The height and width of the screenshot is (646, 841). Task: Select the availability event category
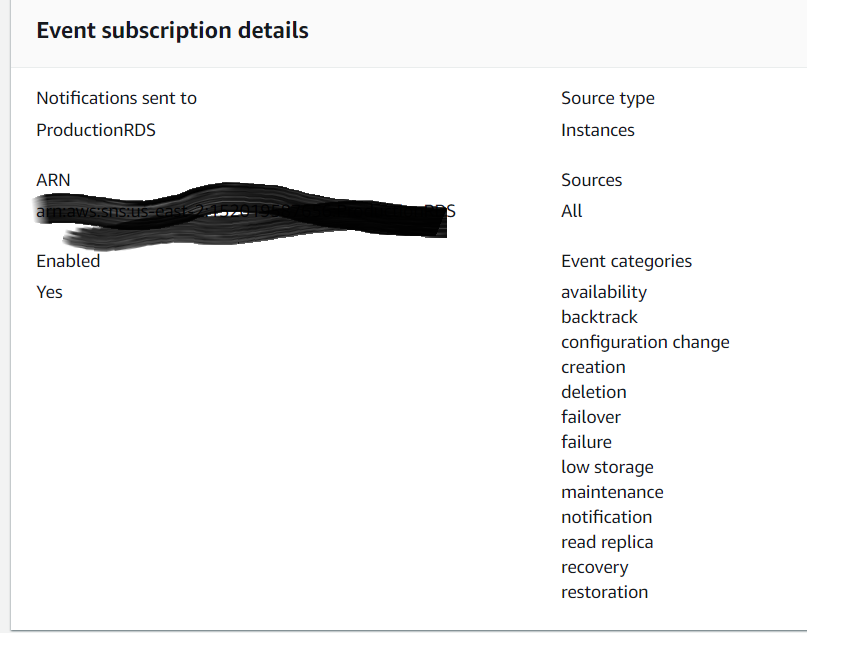[x=604, y=292]
